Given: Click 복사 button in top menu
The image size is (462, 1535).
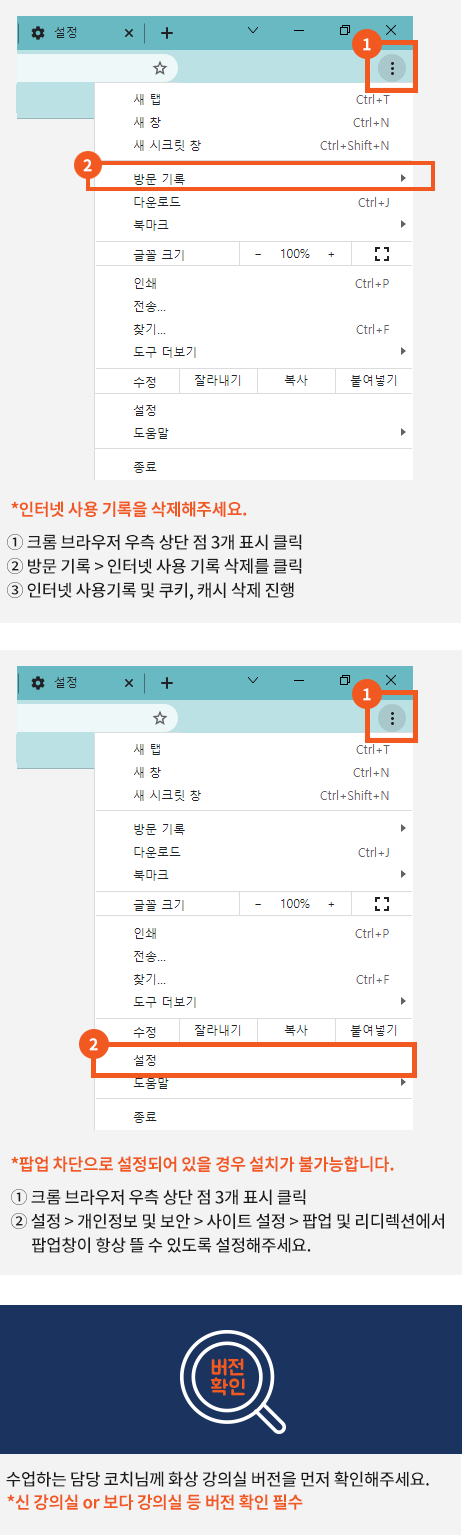Looking at the screenshot, I should [x=295, y=380].
